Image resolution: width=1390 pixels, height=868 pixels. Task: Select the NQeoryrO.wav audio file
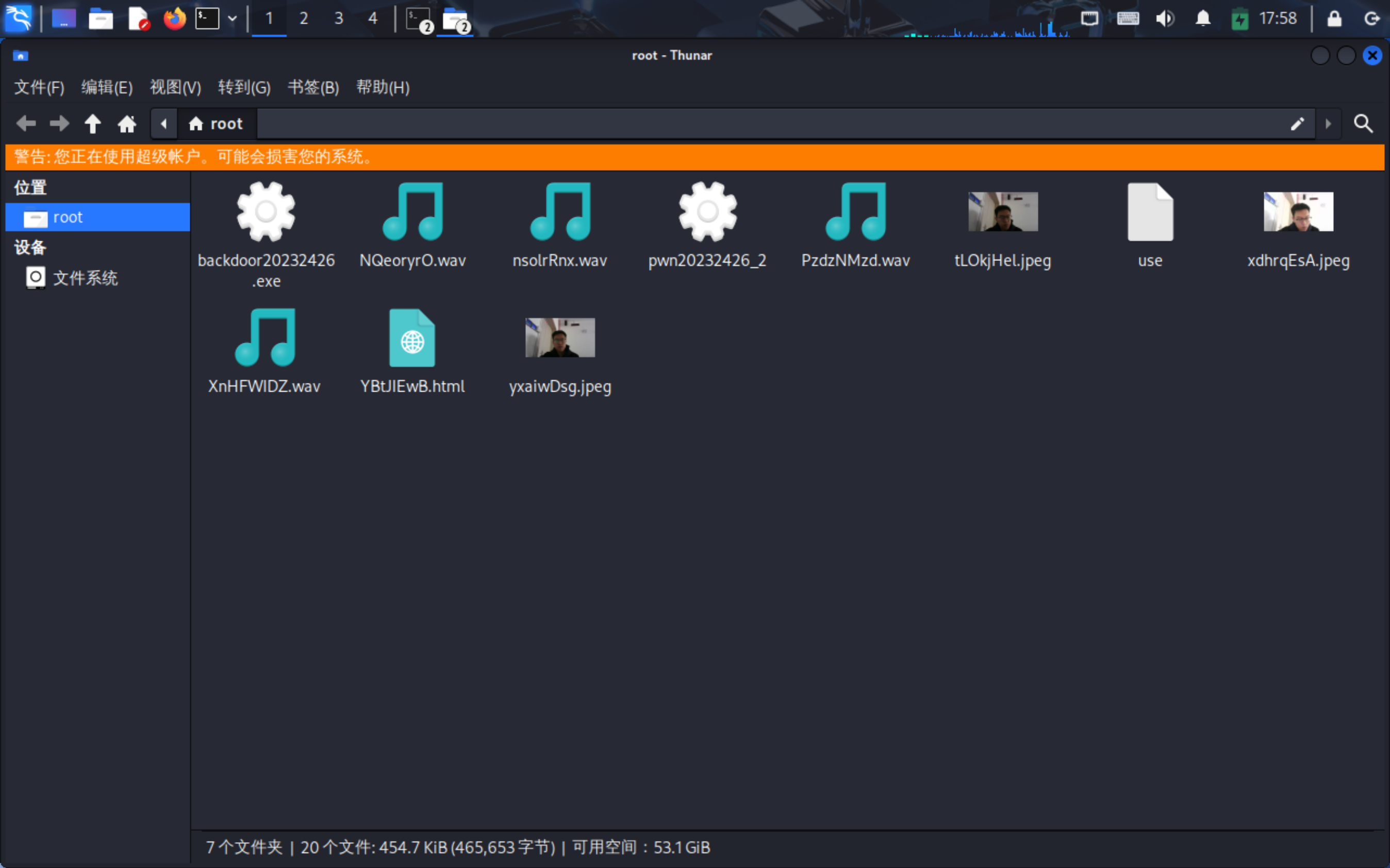412,212
